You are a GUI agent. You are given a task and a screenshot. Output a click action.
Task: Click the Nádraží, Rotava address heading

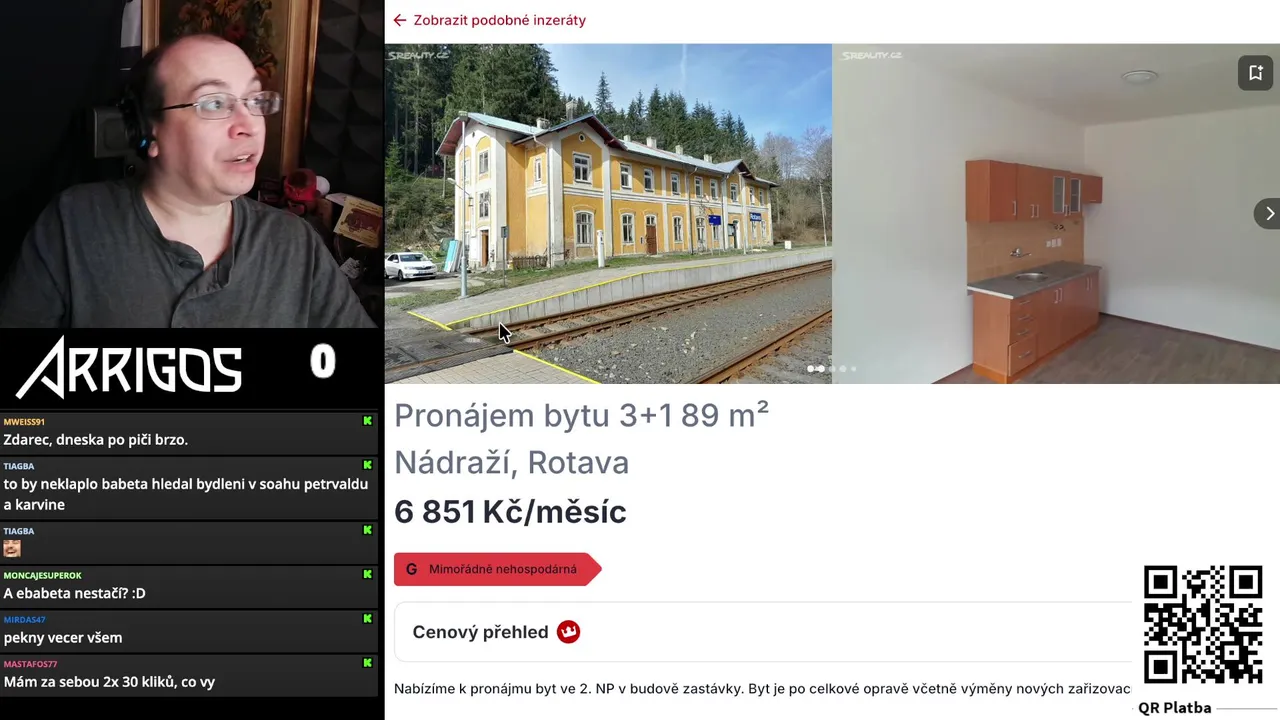pyautogui.click(x=511, y=462)
